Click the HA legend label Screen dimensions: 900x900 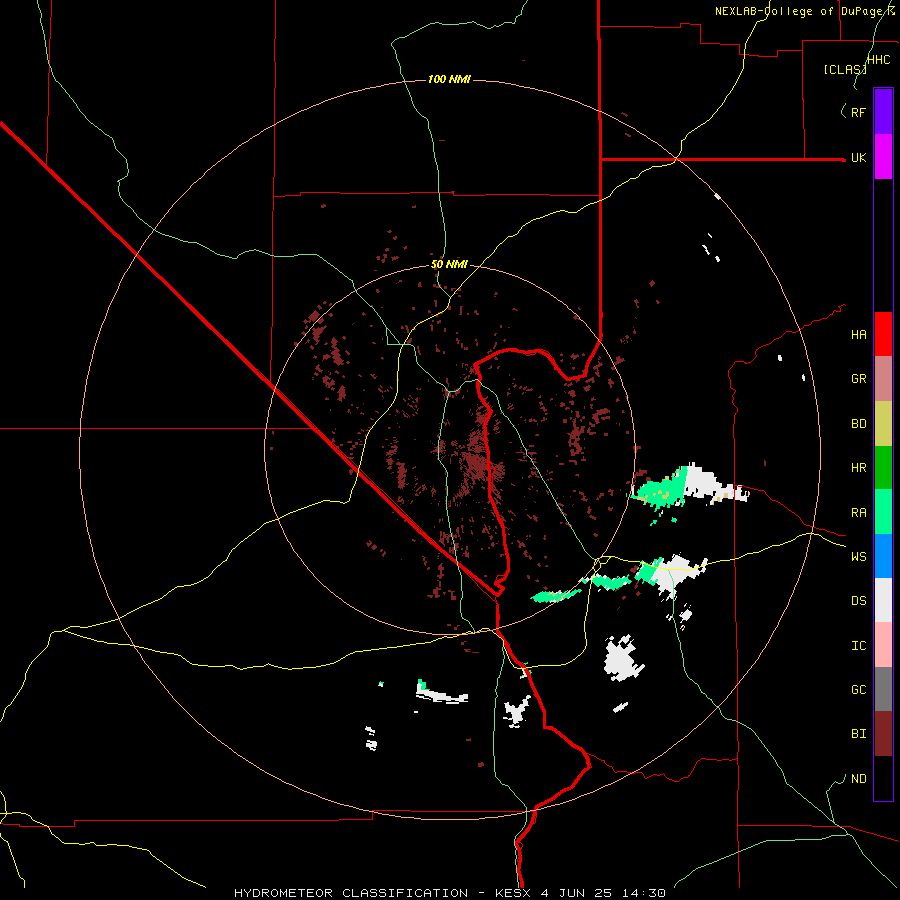coord(858,335)
